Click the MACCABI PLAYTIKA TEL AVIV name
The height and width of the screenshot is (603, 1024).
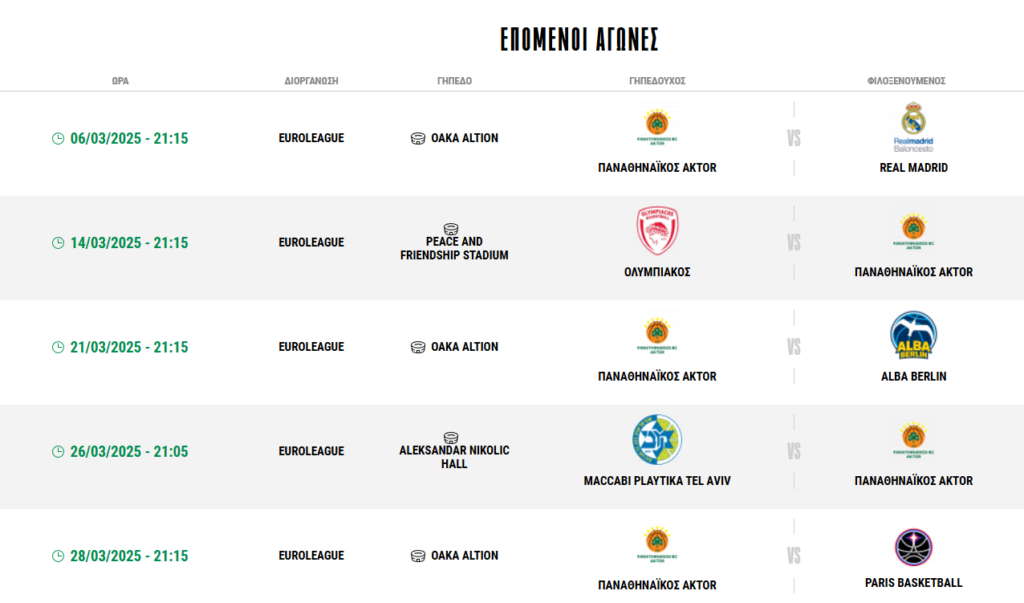pos(657,481)
